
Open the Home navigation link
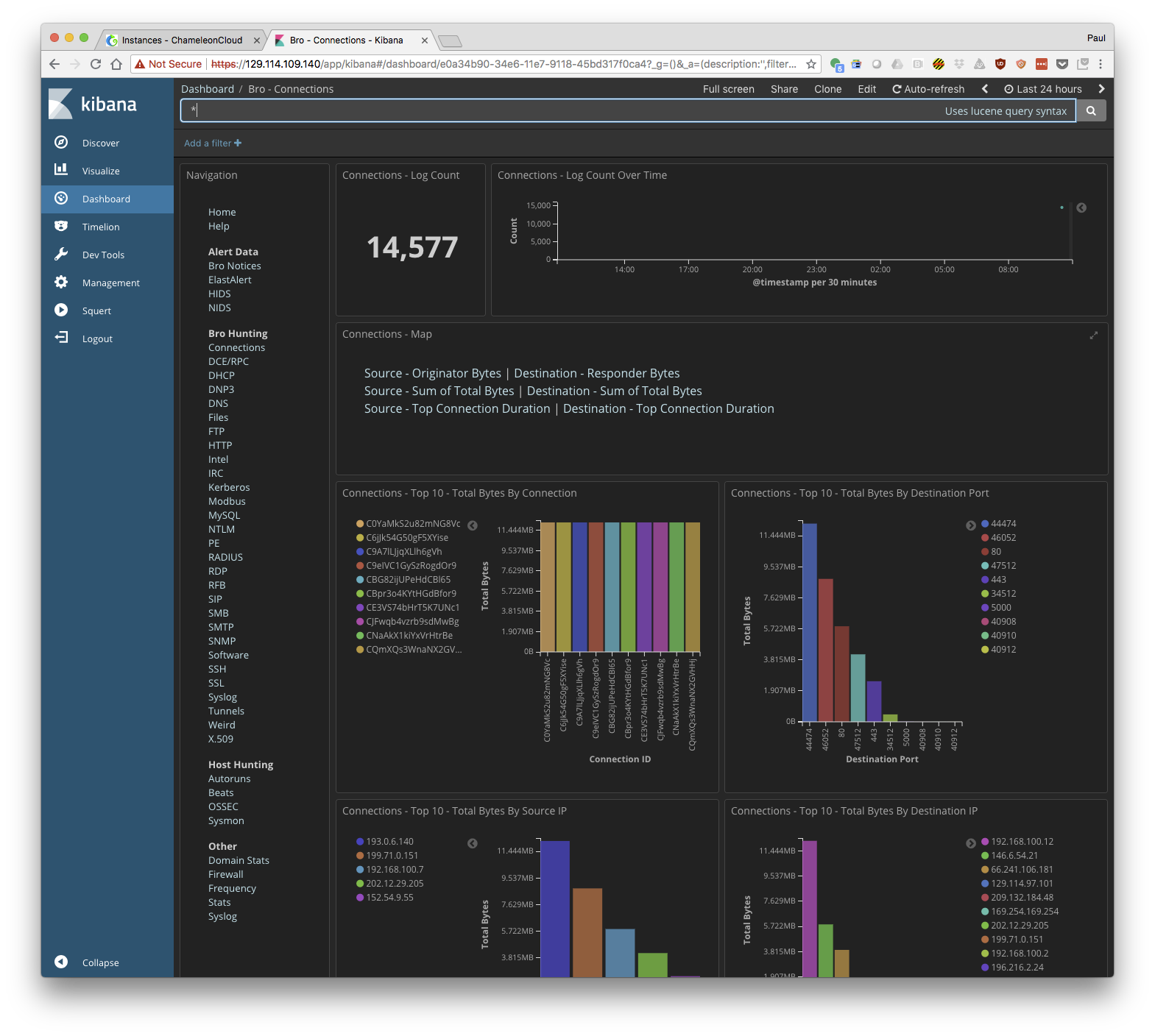pyautogui.click(x=222, y=212)
